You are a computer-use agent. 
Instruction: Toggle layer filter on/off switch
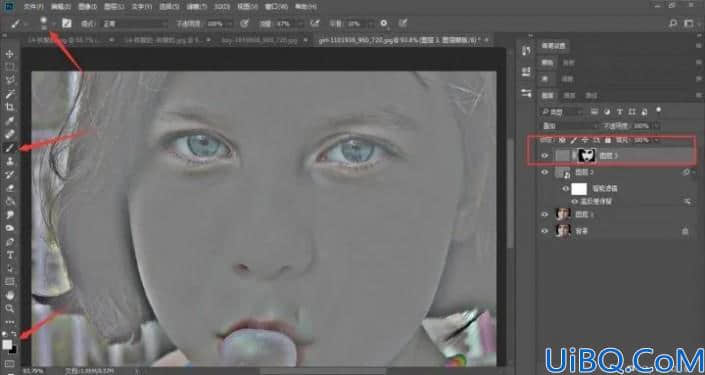point(659,110)
